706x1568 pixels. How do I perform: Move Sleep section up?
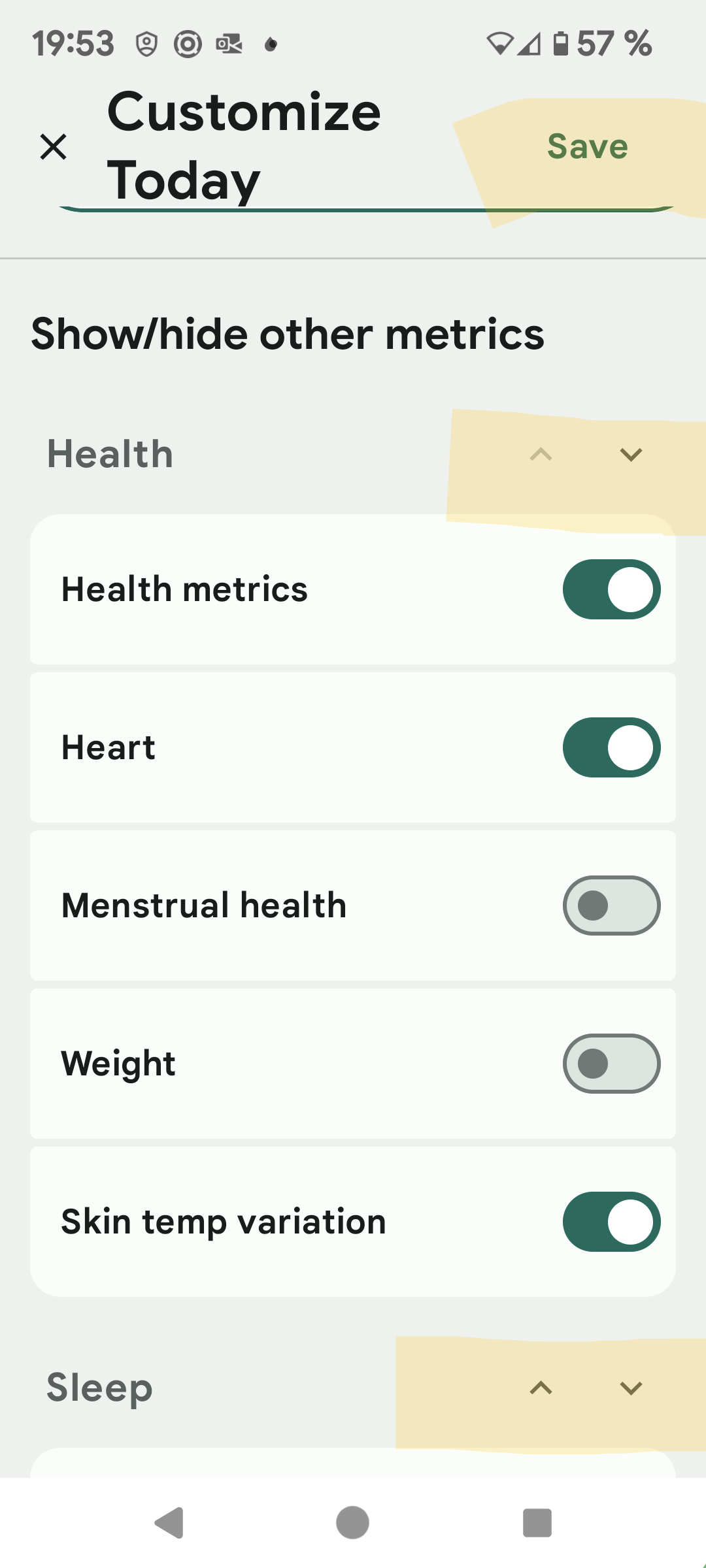541,1388
